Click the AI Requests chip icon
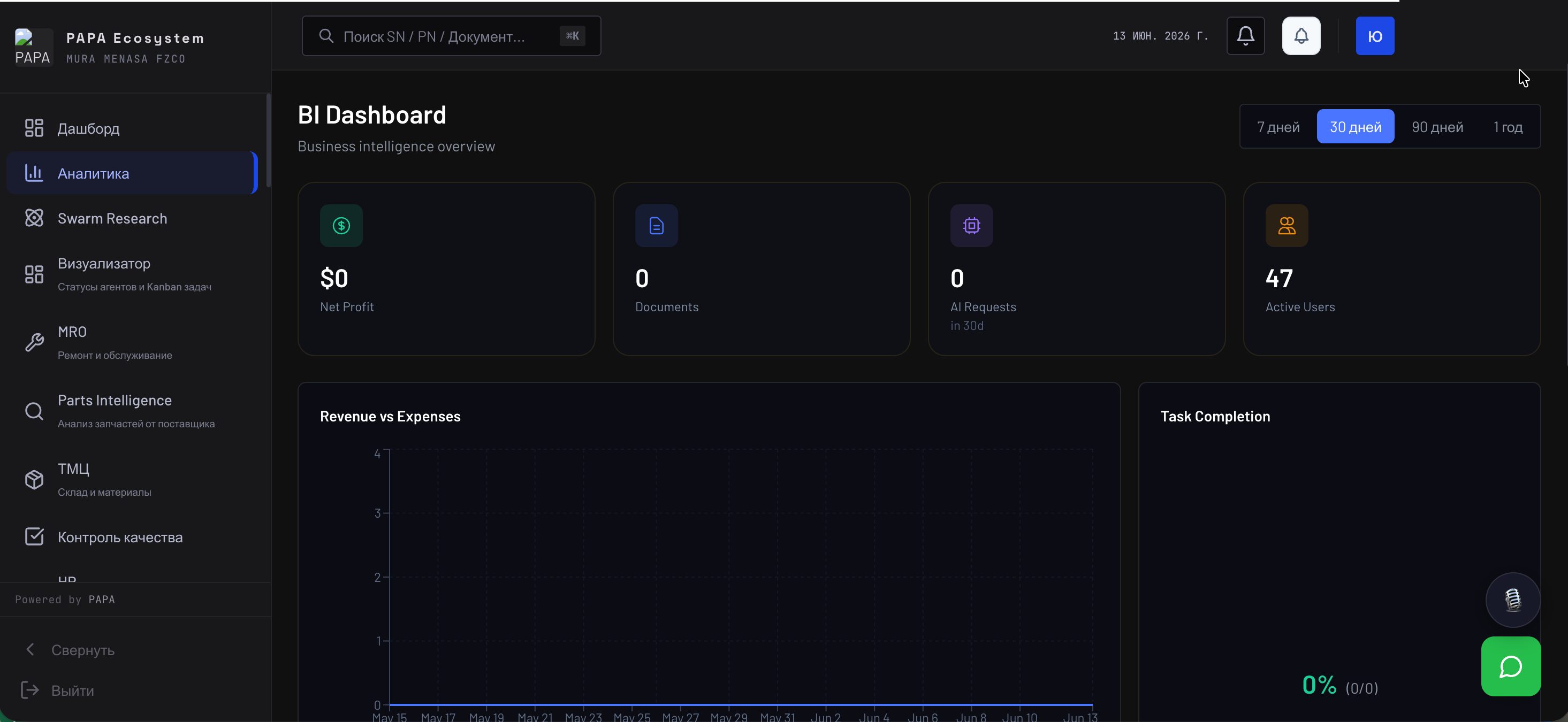The height and width of the screenshot is (722, 1568). click(971, 226)
